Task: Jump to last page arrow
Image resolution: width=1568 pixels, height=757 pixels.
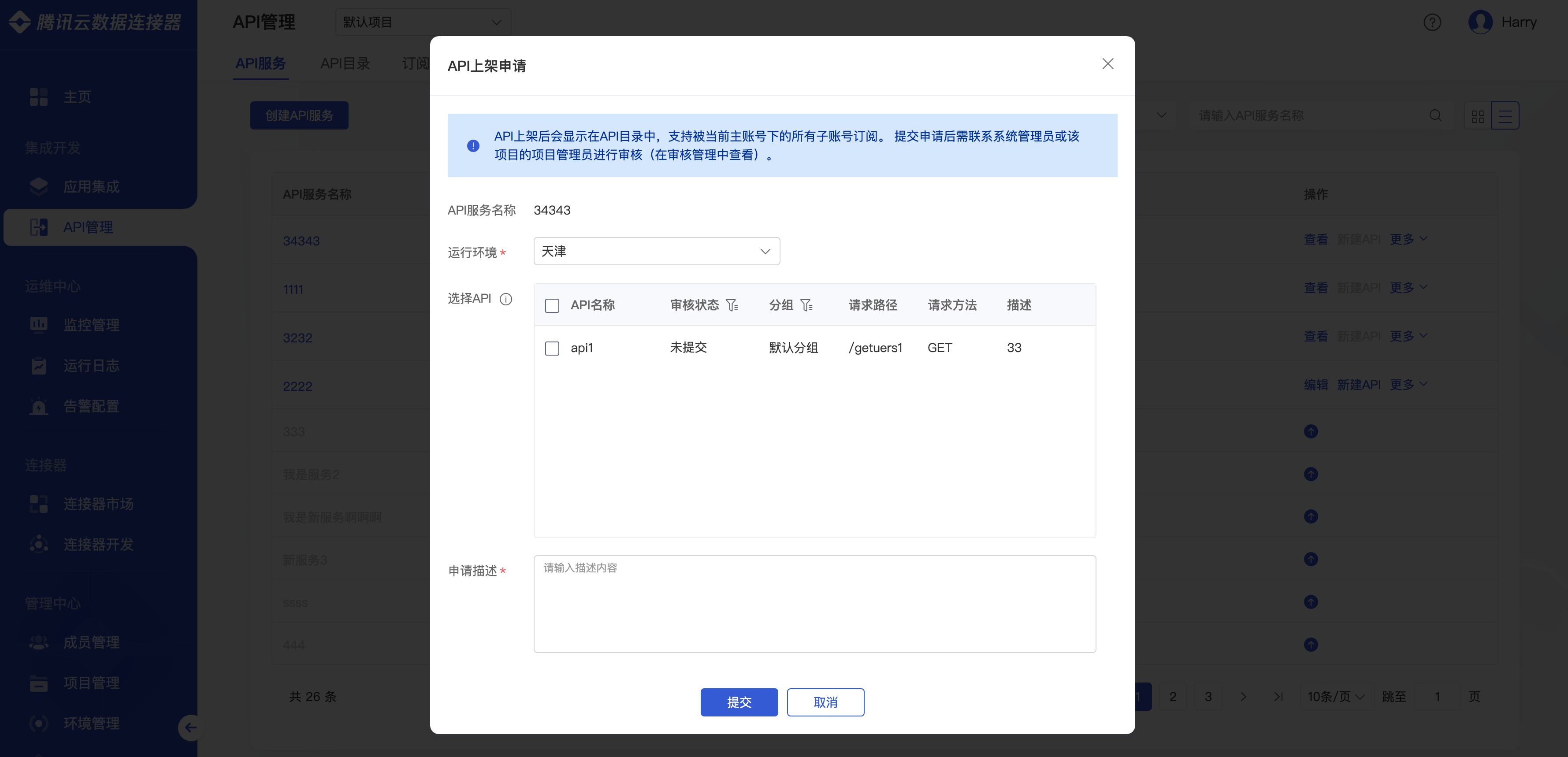Action: pyautogui.click(x=1278, y=697)
